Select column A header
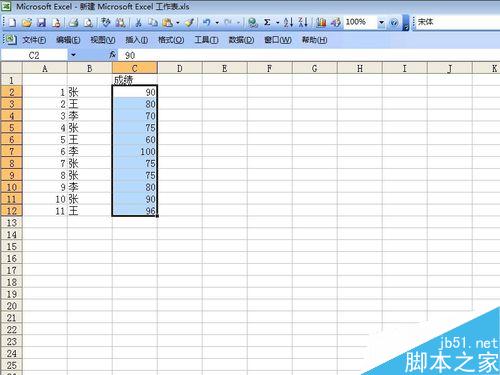This screenshot has height=375, width=500. (45, 68)
